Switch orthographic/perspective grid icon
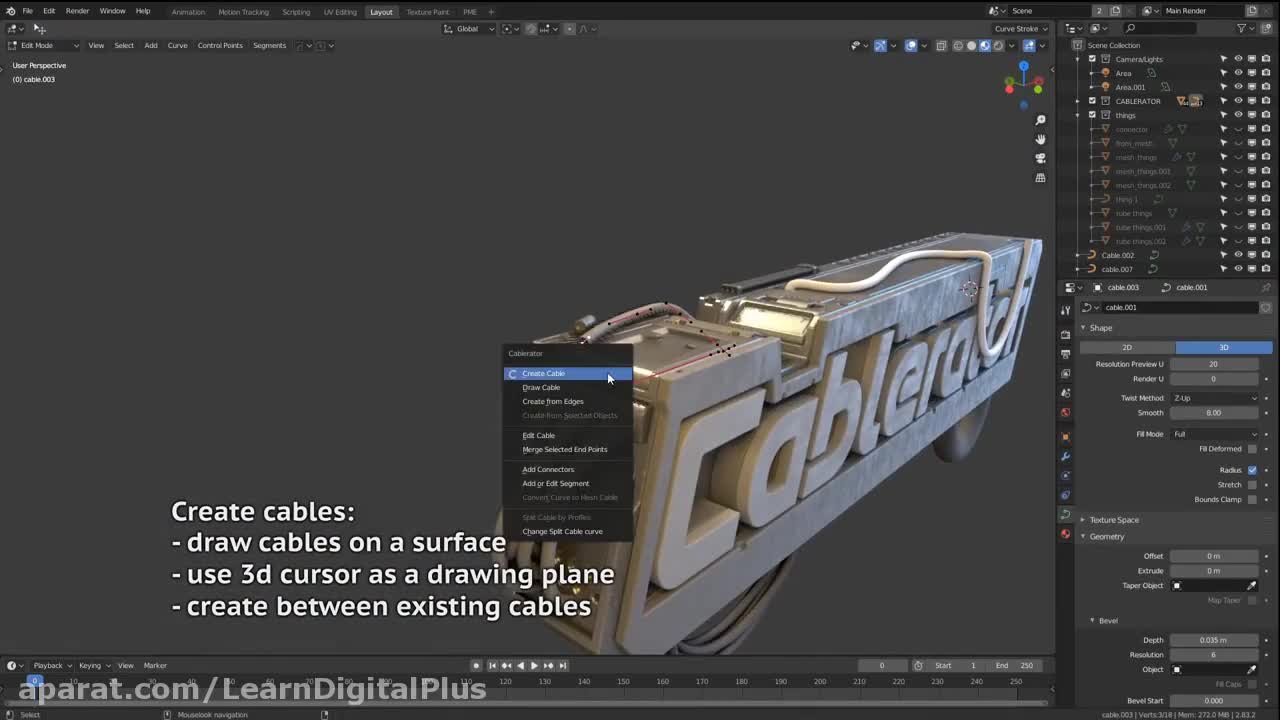Viewport: 1280px width, 720px height. click(x=1040, y=178)
